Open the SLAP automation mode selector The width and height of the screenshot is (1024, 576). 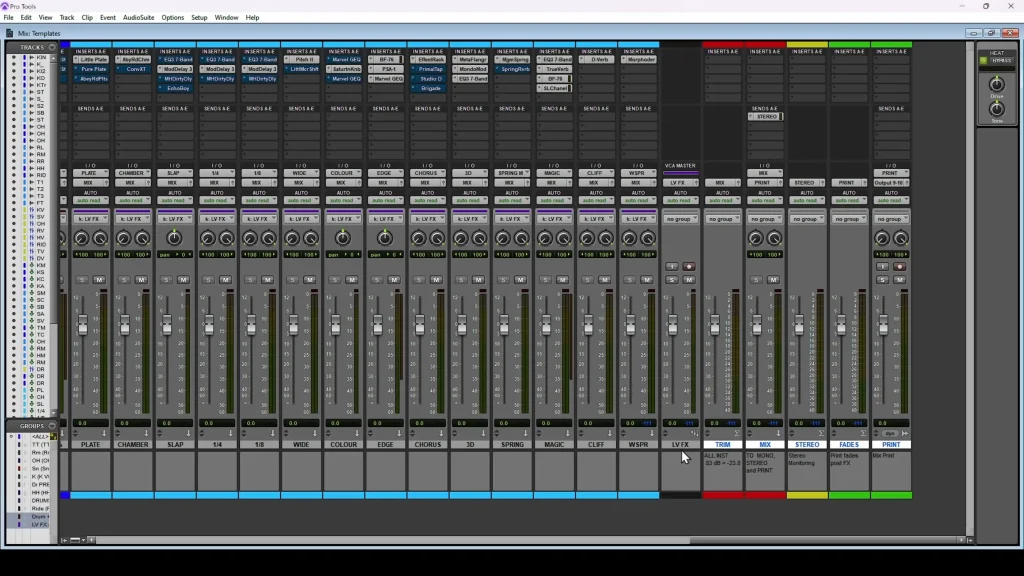click(x=175, y=200)
